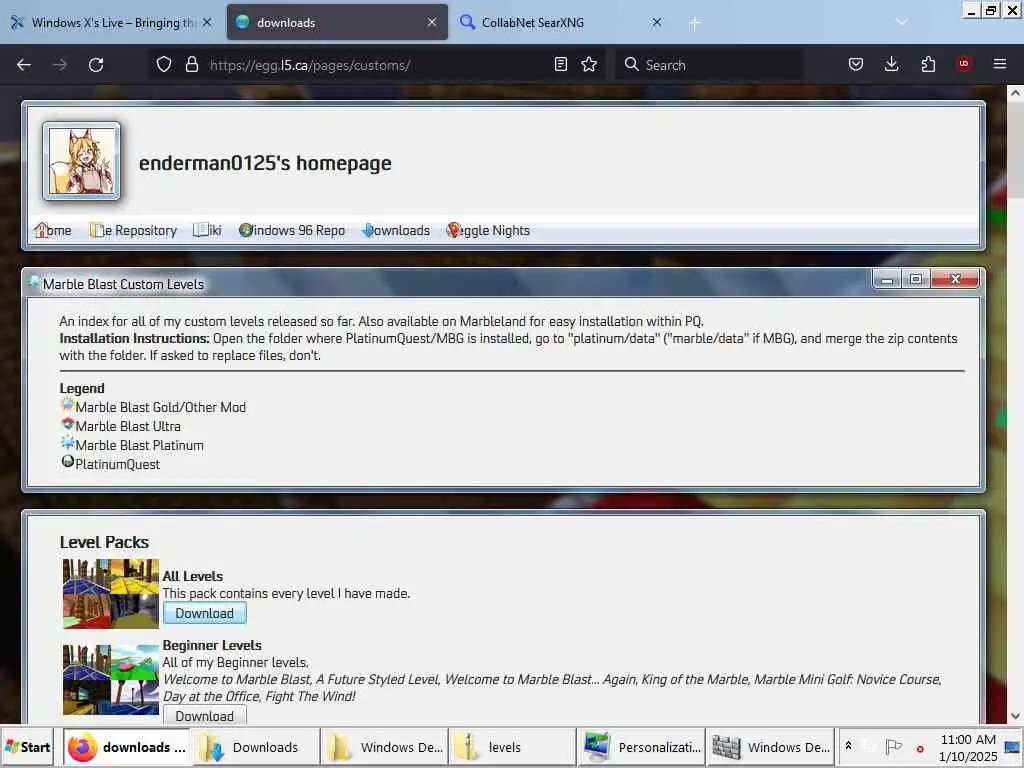Show hidden system tray icons
This screenshot has height=768, width=1024.
click(848, 746)
